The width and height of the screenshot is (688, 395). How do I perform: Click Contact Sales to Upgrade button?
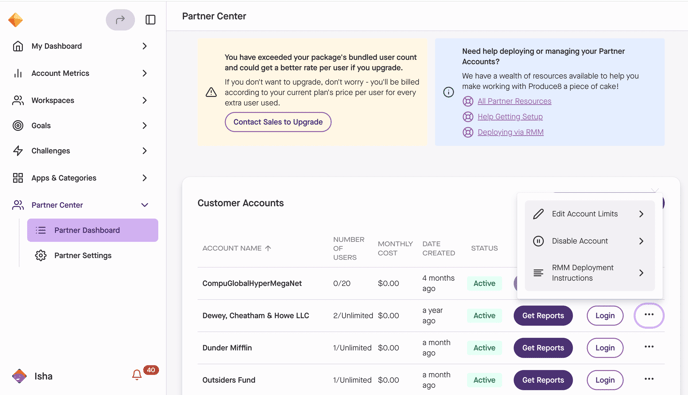pos(278,122)
